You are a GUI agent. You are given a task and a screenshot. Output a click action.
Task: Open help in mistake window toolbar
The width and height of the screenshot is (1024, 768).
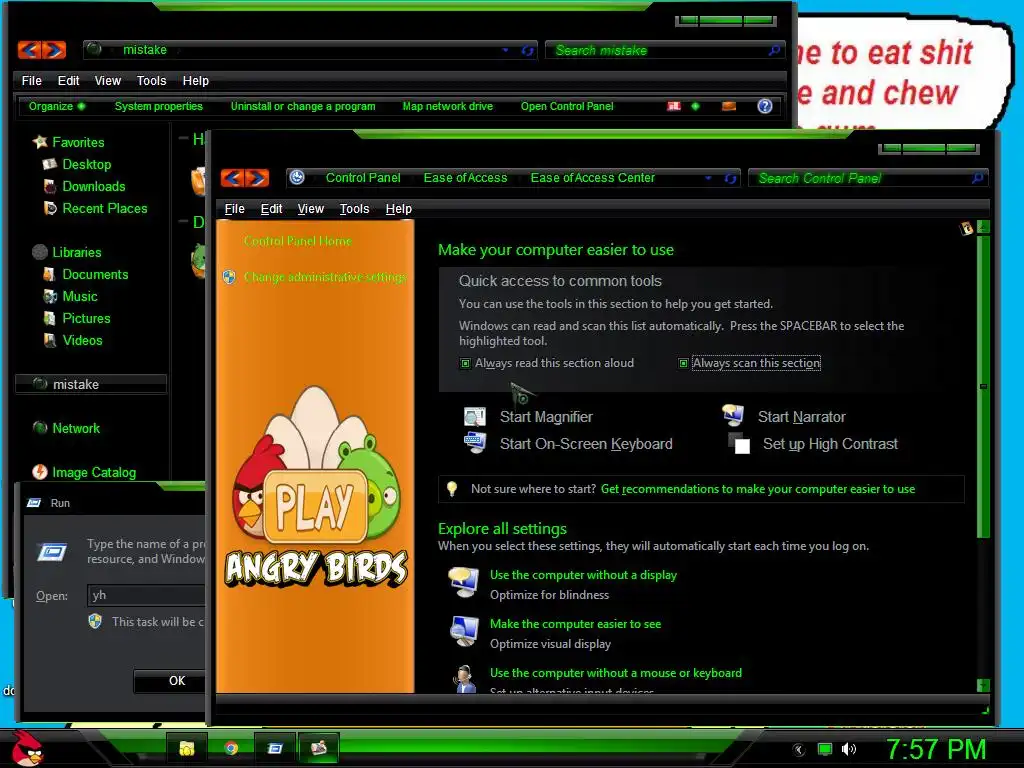point(765,106)
